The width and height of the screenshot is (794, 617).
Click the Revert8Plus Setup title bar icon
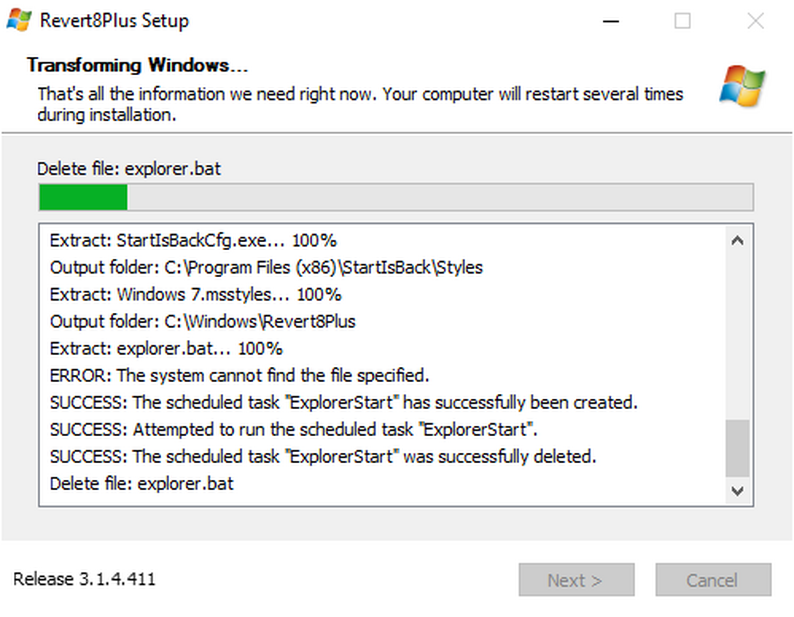pos(18,20)
